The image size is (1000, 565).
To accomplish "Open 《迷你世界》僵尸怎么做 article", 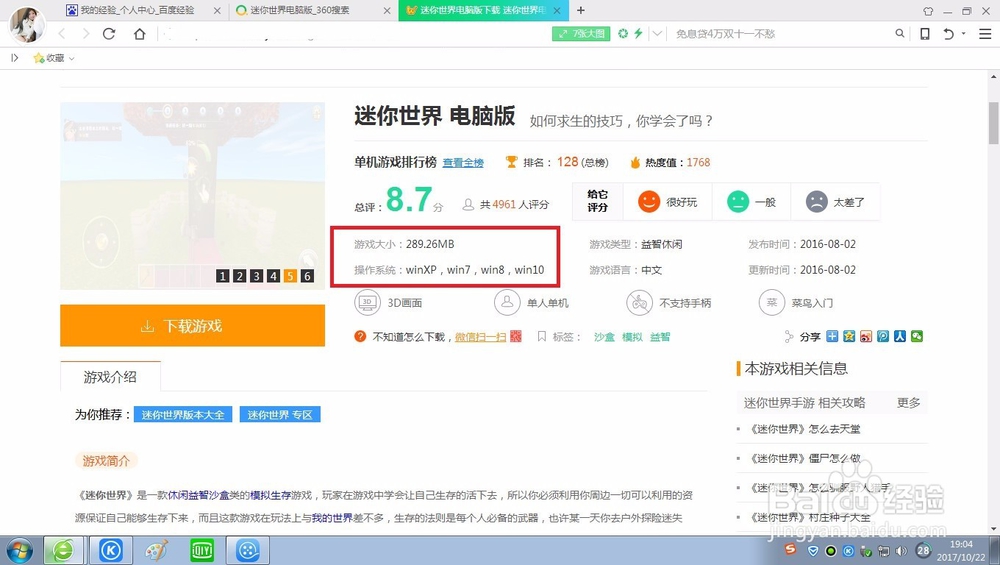I will click(806, 459).
